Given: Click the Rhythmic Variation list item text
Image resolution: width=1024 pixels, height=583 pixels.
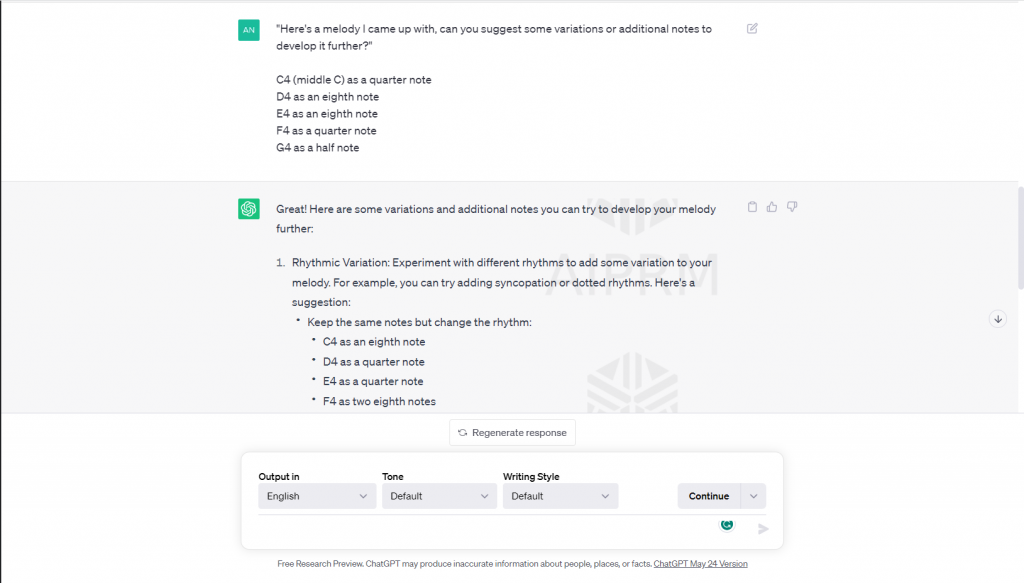Looking at the screenshot, I should tap(500, 272).
